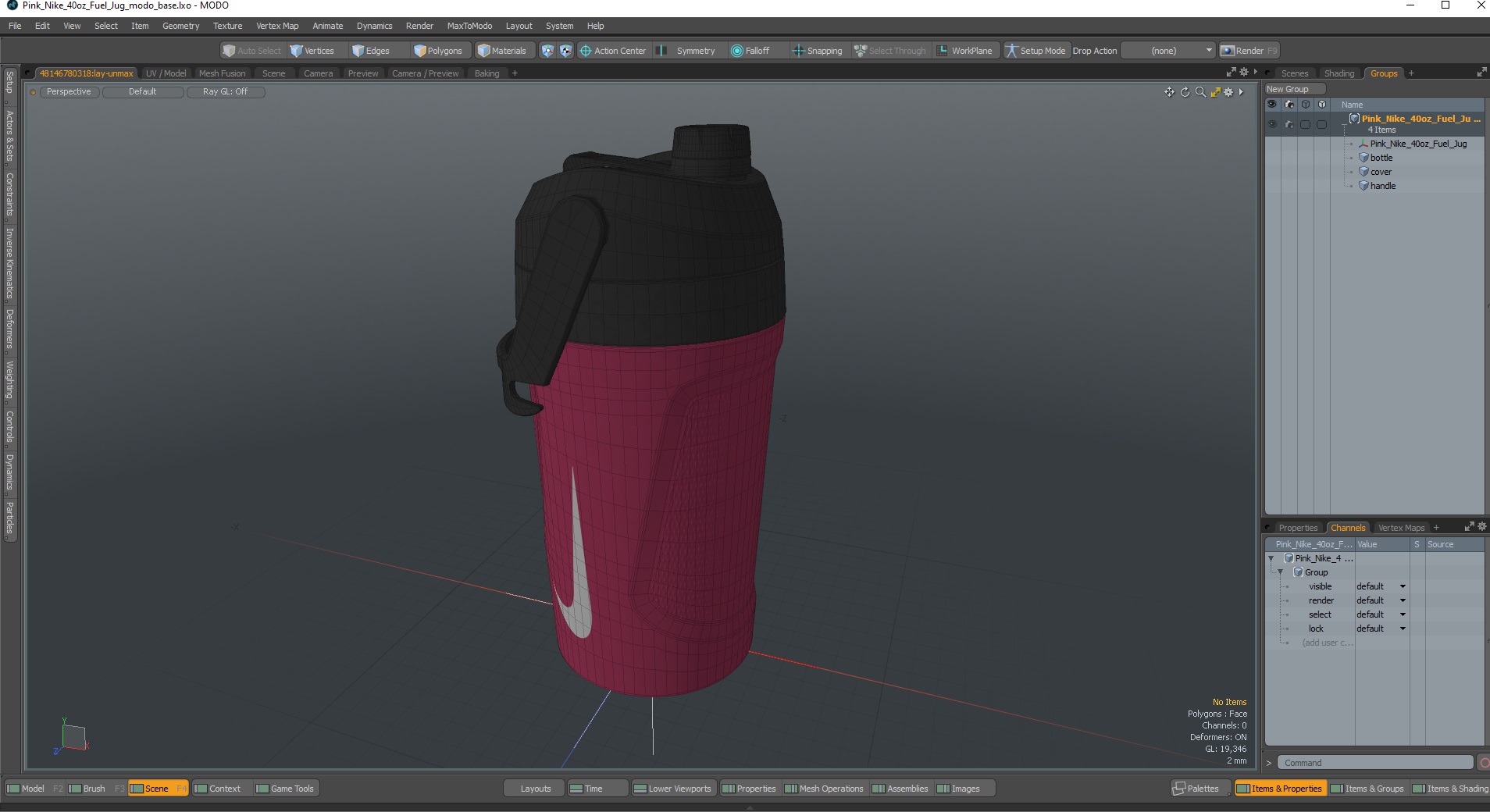This screenshot has width=1490, height=812.
Task: Click the shield icon after Materials
Action: [x=547, y=51]
